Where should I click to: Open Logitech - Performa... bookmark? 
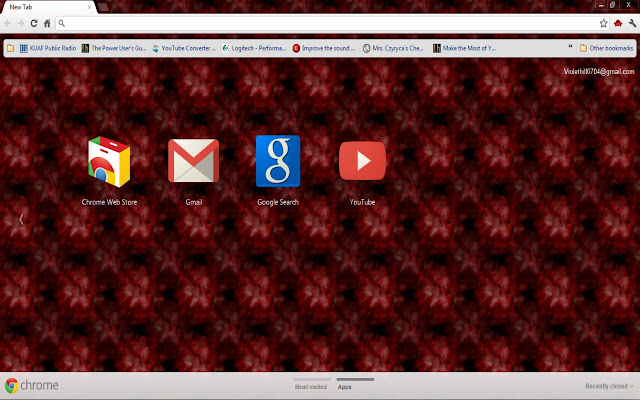pyautogui.click(x=254, y=48)
